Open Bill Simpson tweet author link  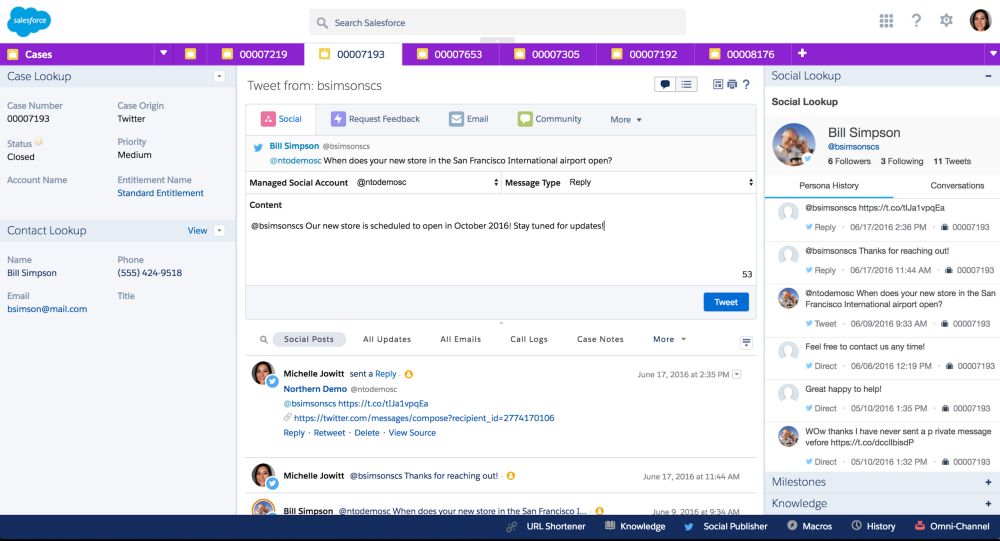point(294,146)
